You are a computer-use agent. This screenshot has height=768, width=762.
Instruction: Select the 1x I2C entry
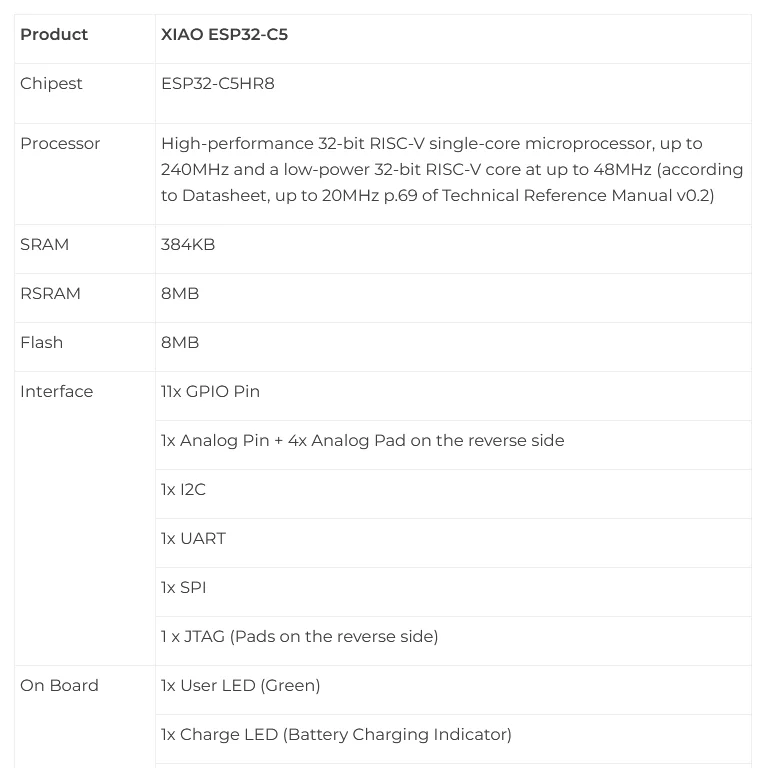183,489
